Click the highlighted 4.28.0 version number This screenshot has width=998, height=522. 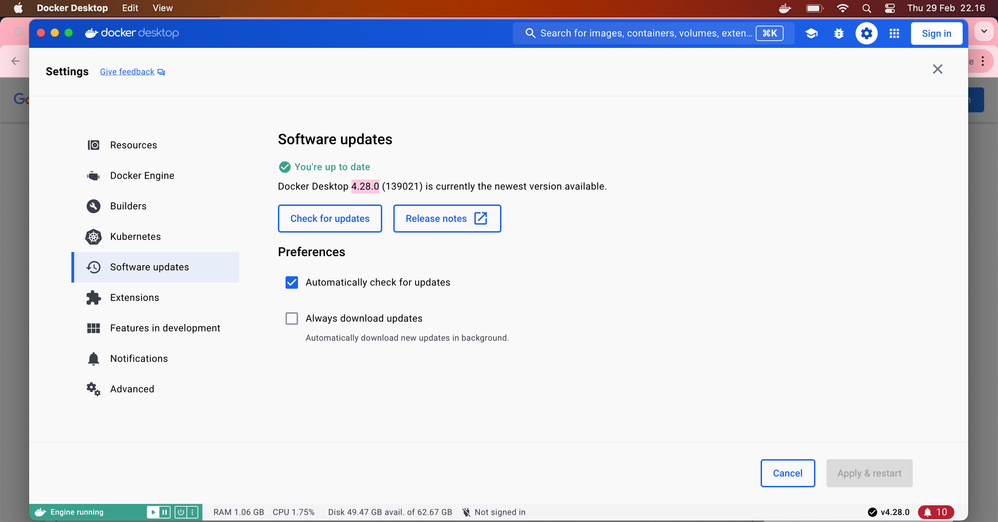tap(365, 187)
